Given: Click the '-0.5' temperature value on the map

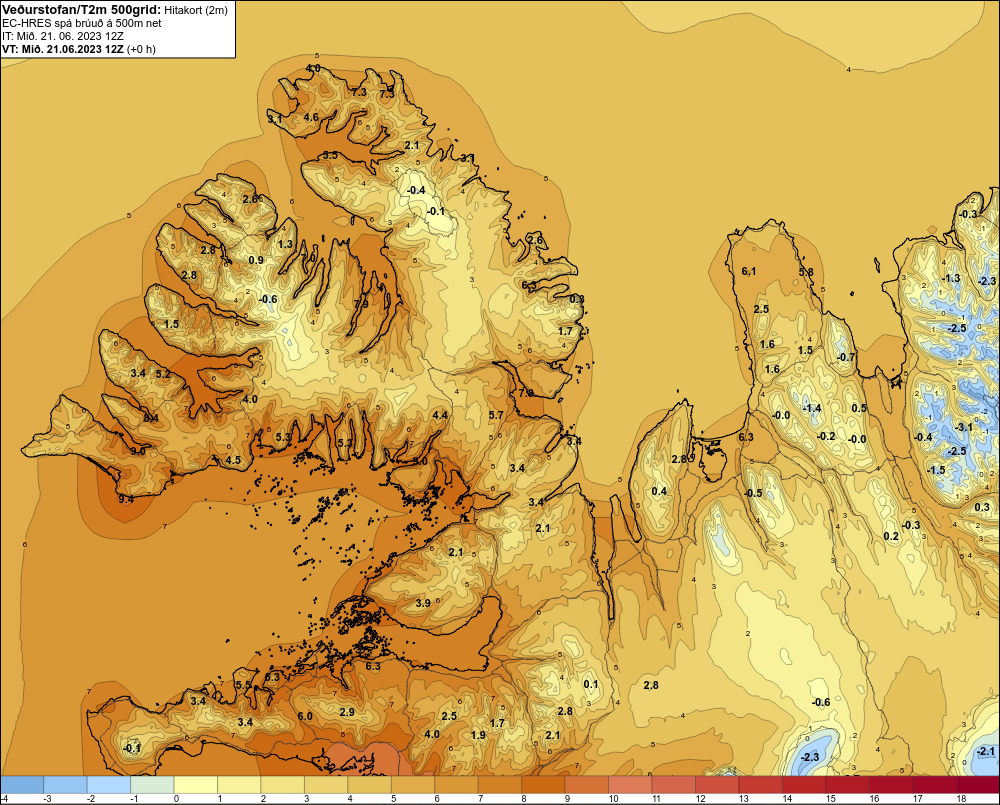Looking at the screenshot, I should coord(753,492).
